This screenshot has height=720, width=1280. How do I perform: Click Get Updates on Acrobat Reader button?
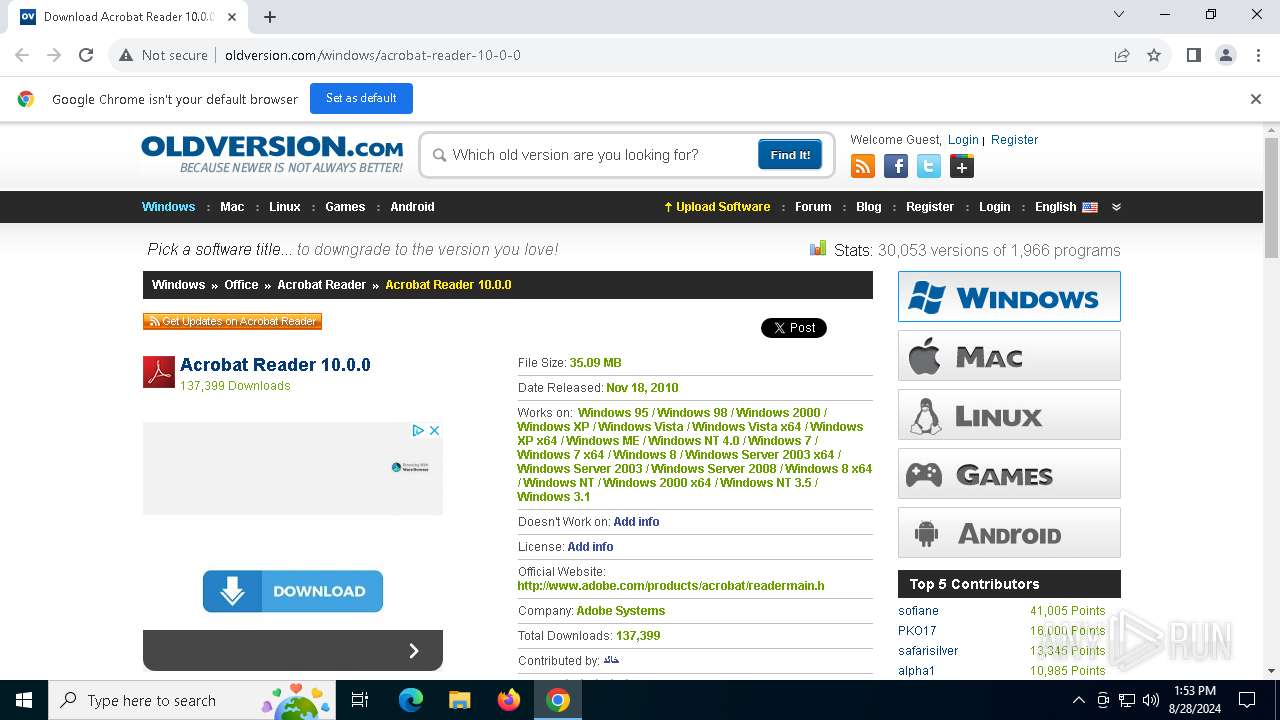point(232,321)
